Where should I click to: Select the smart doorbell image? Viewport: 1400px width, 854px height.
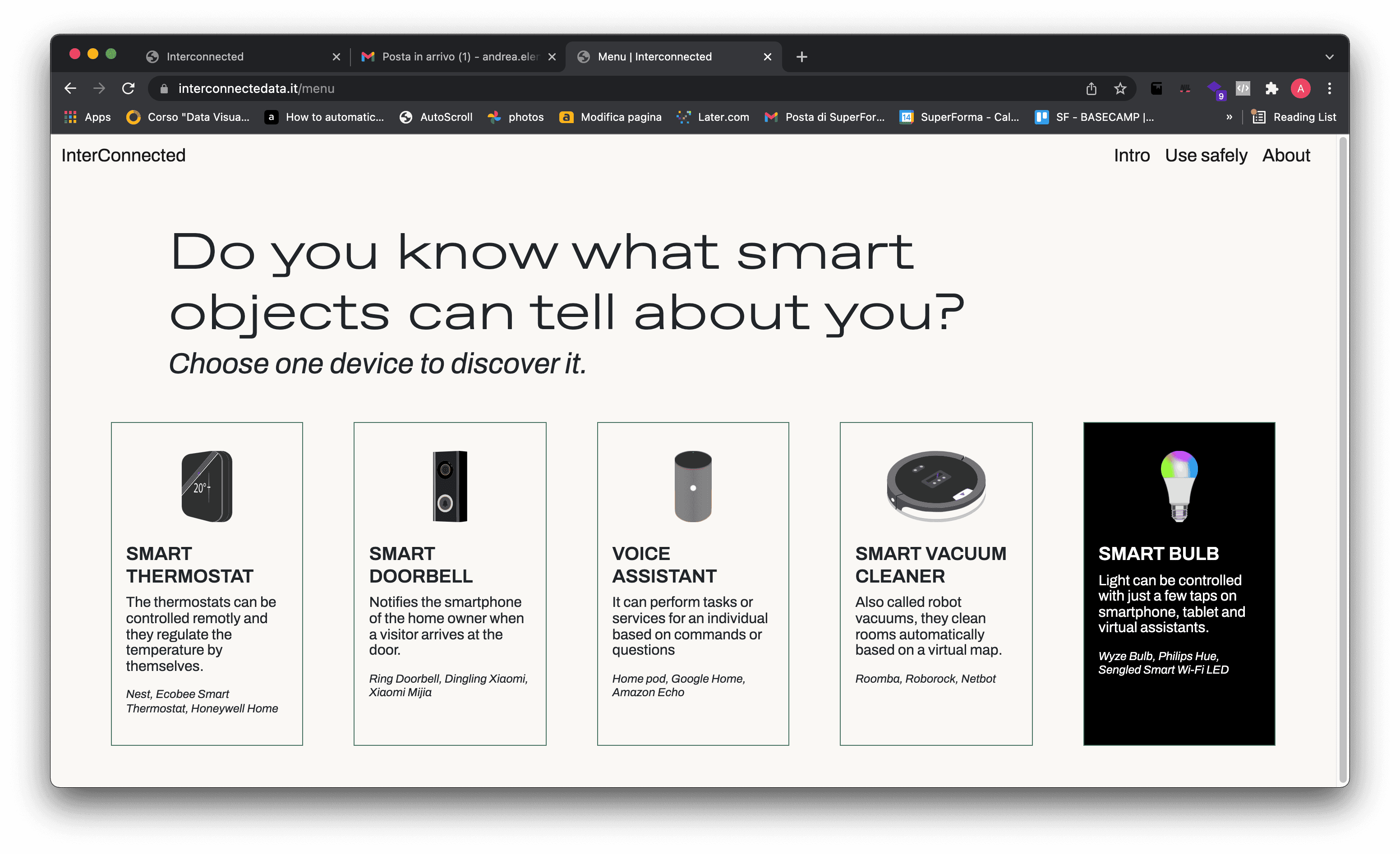pyautogui.click(x=449, y=487)
